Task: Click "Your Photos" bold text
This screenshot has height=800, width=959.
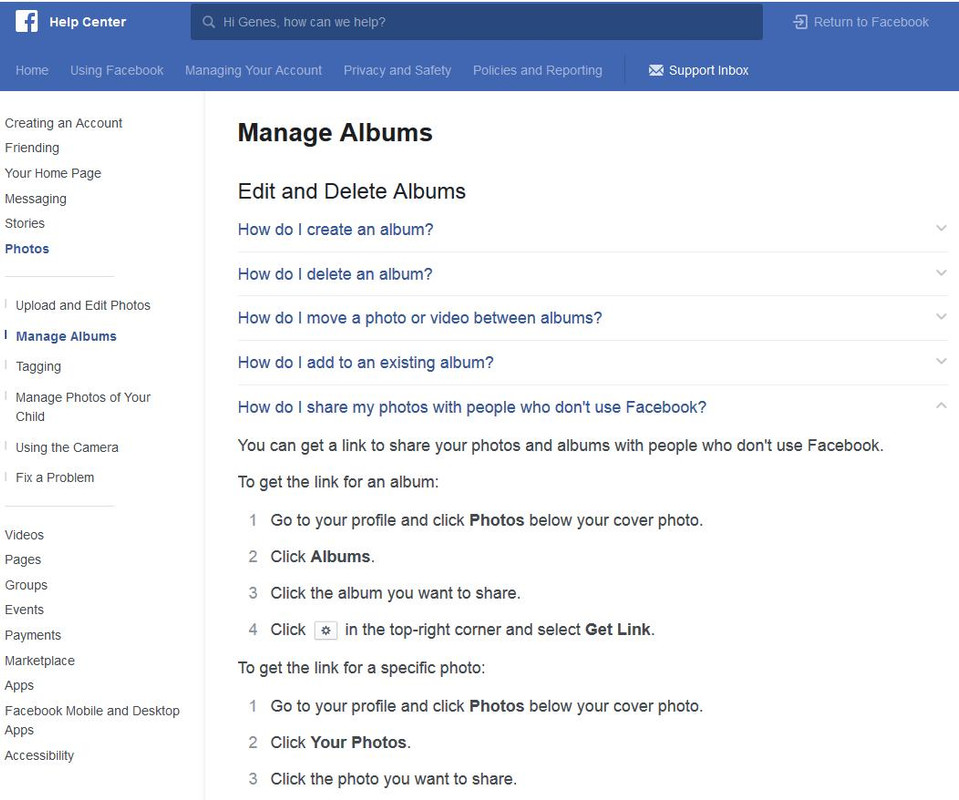Action: click(x=358, y=743)
